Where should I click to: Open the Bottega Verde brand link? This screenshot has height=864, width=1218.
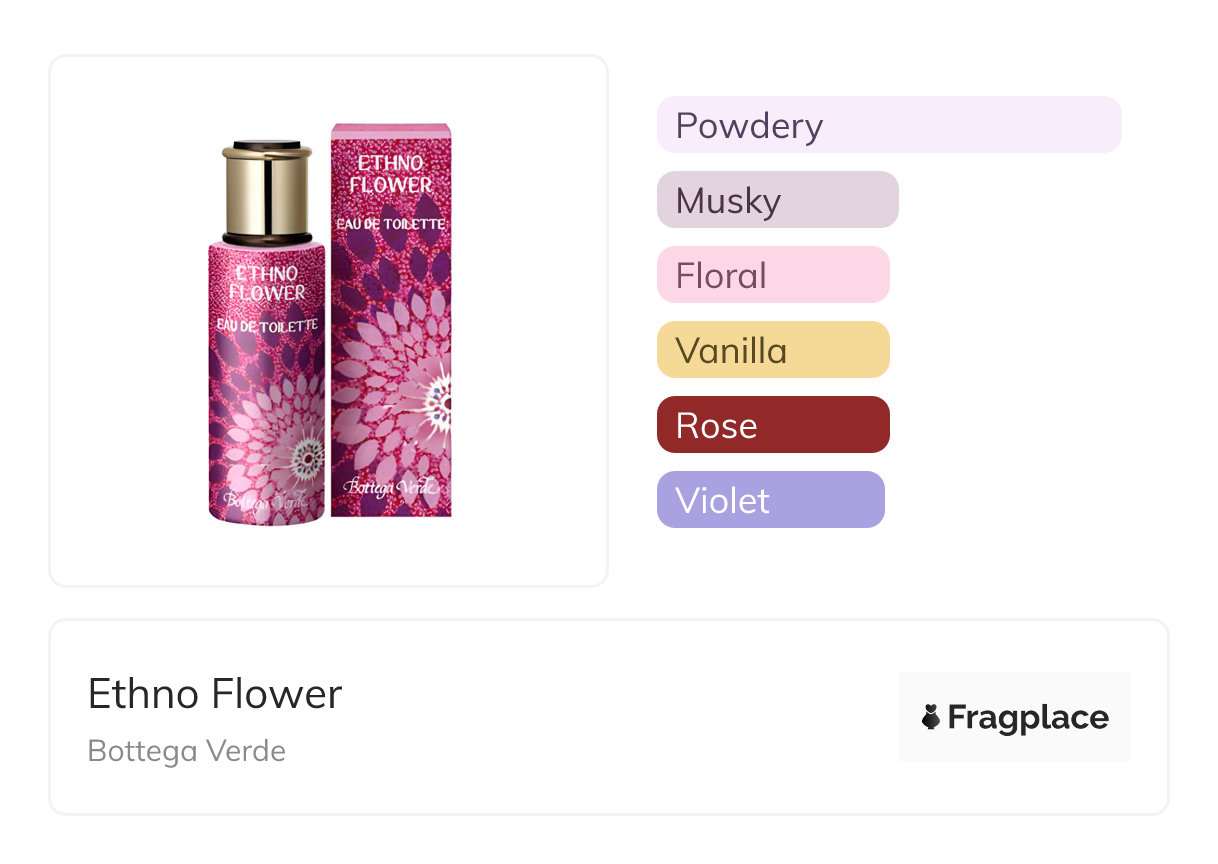[x=187, y=751]
